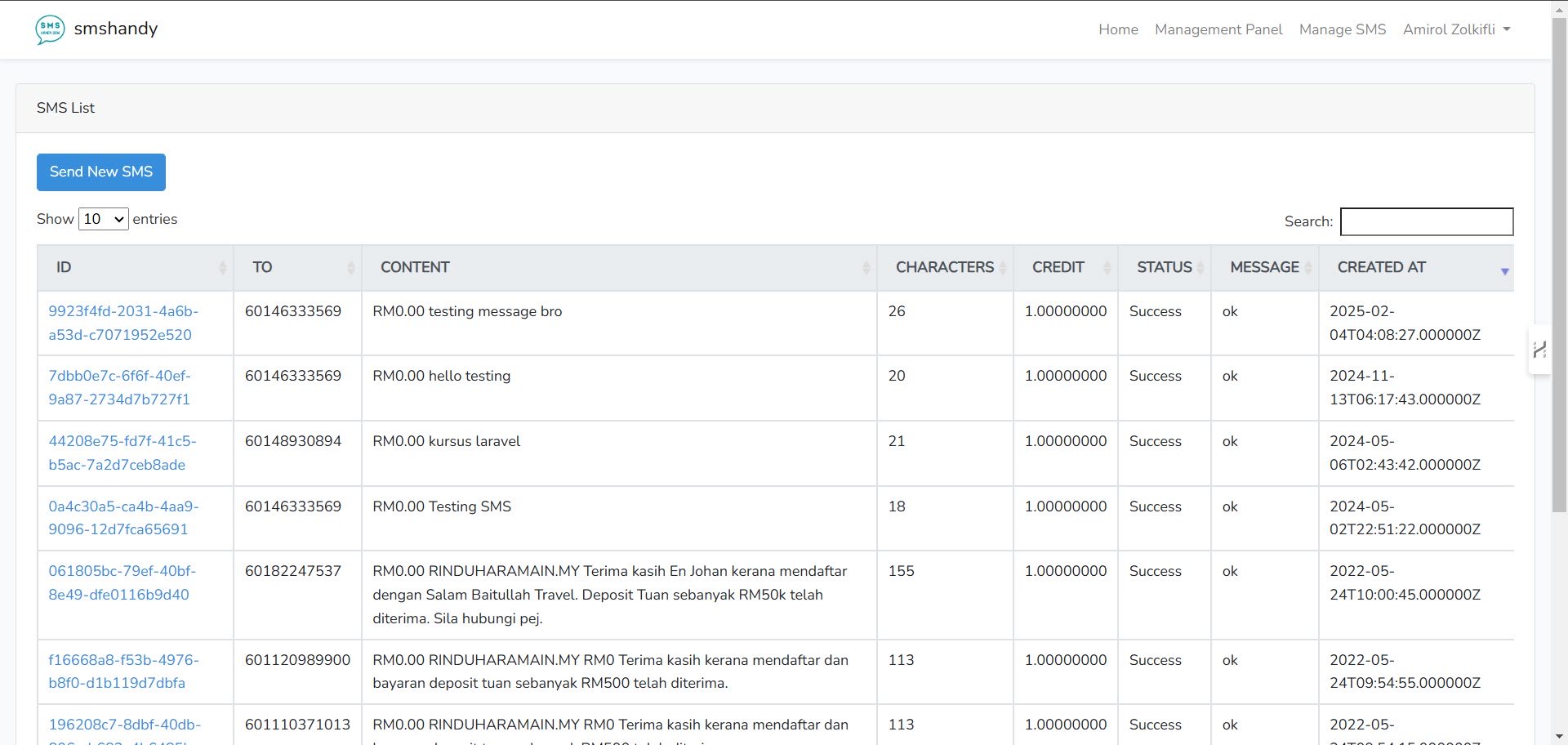Screen dimensions: 1568x745
Task: Open Manage SMS nav item
Action: [x=1342, y=29]
